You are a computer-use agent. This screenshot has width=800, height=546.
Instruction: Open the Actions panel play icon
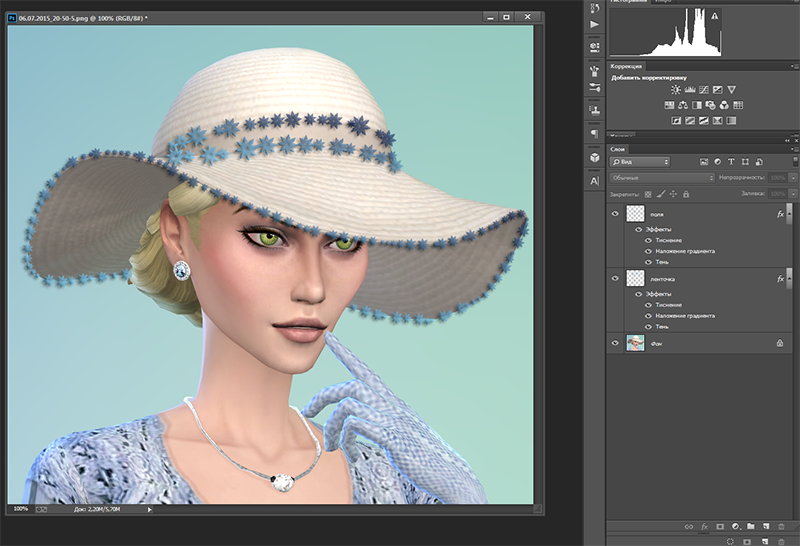[594, 24]
